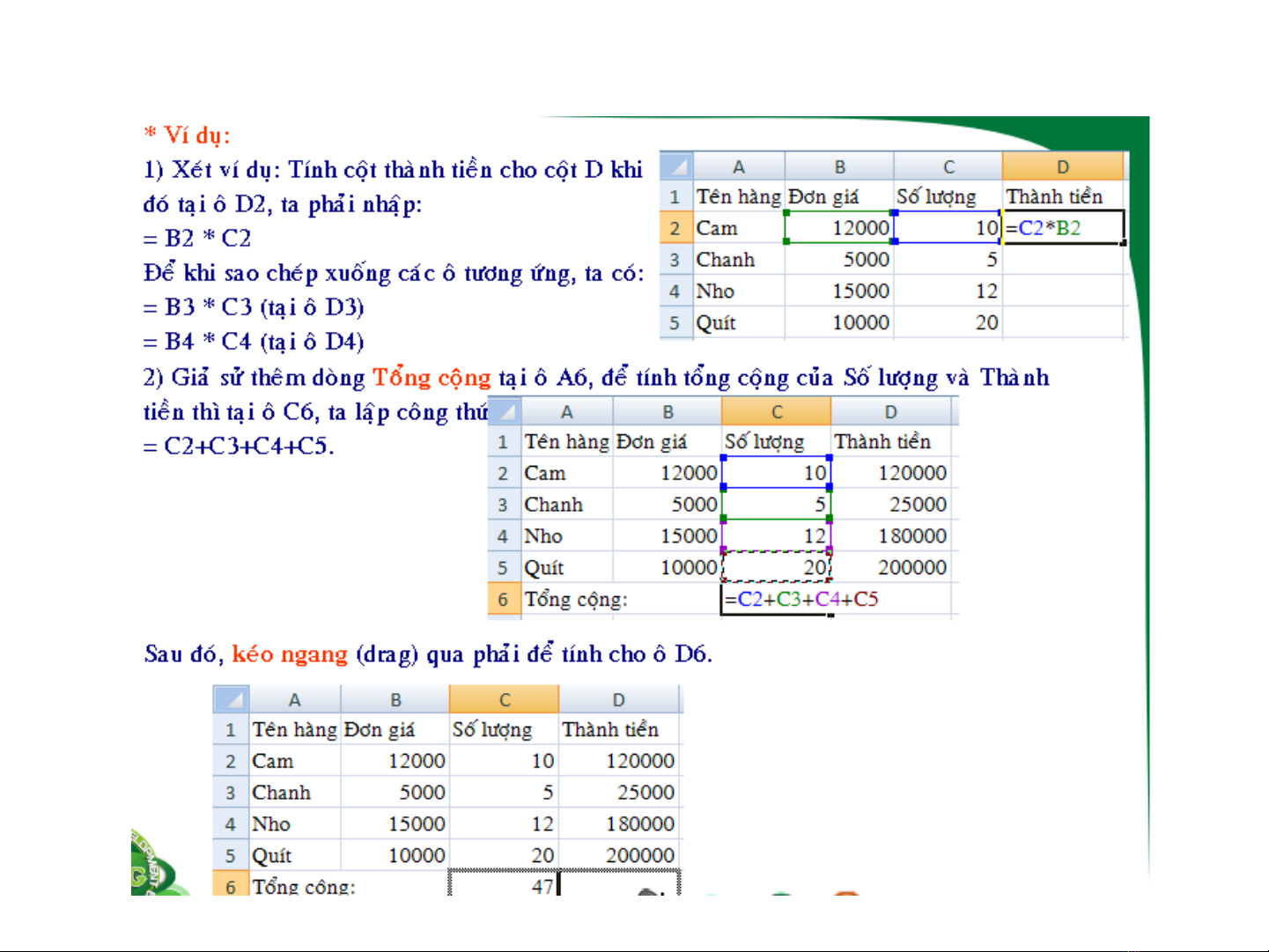This screenshot has width=1269, height=952.
Task: Click the red "kéo ngang" text
Action: (x=290, y=654)
